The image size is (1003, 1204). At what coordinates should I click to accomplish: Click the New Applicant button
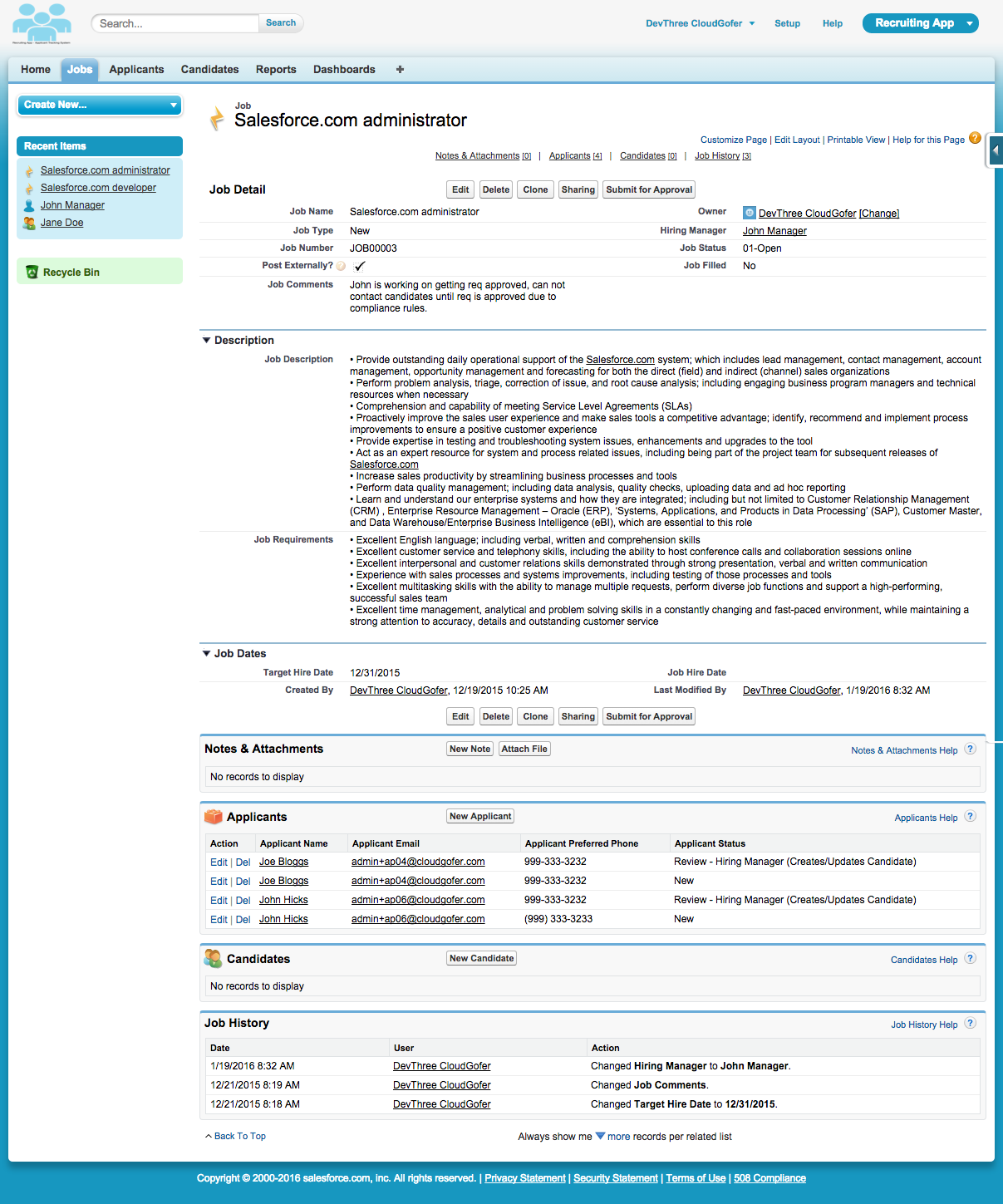(479, 816)
